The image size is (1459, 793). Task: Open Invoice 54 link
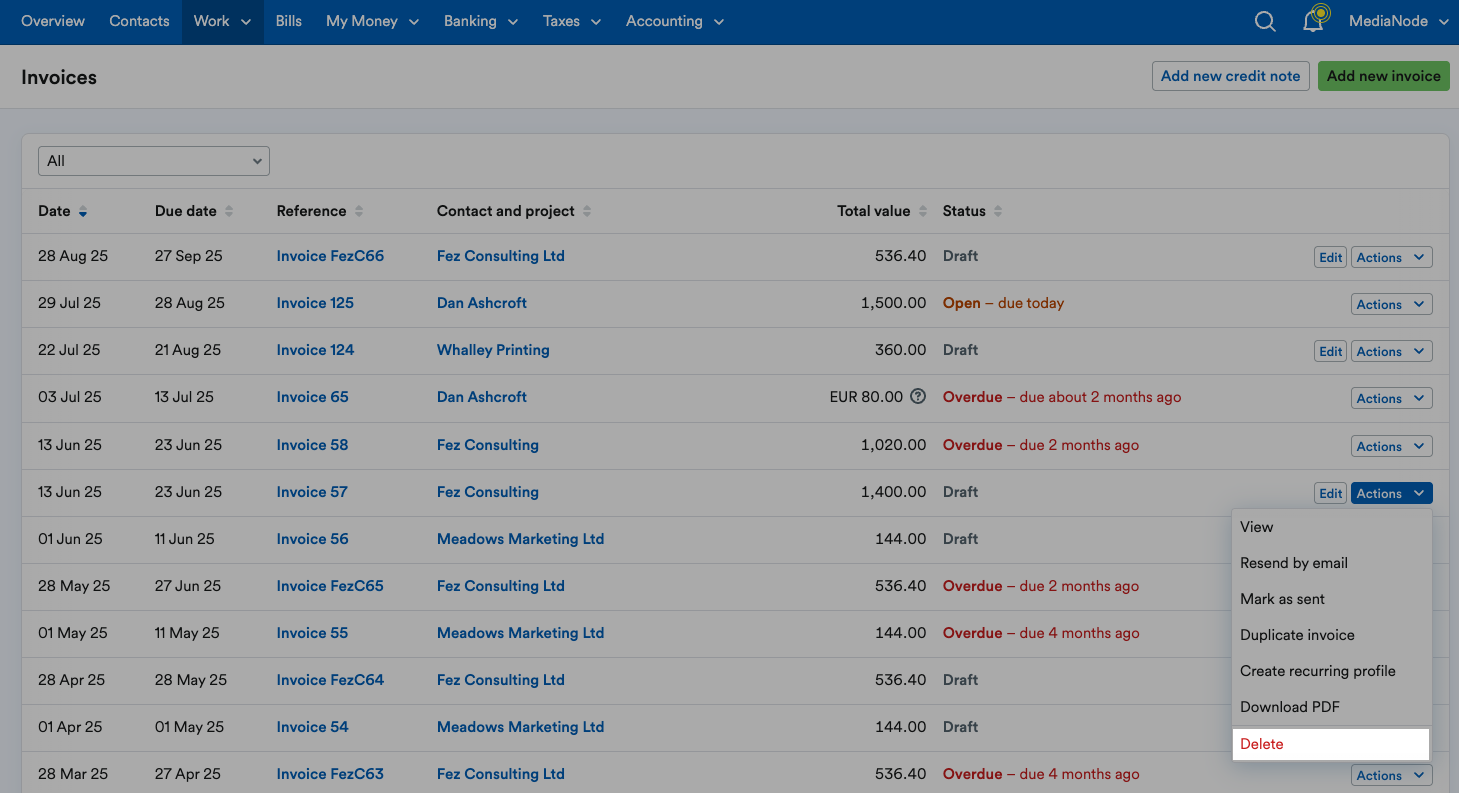(x=312, y=727)
